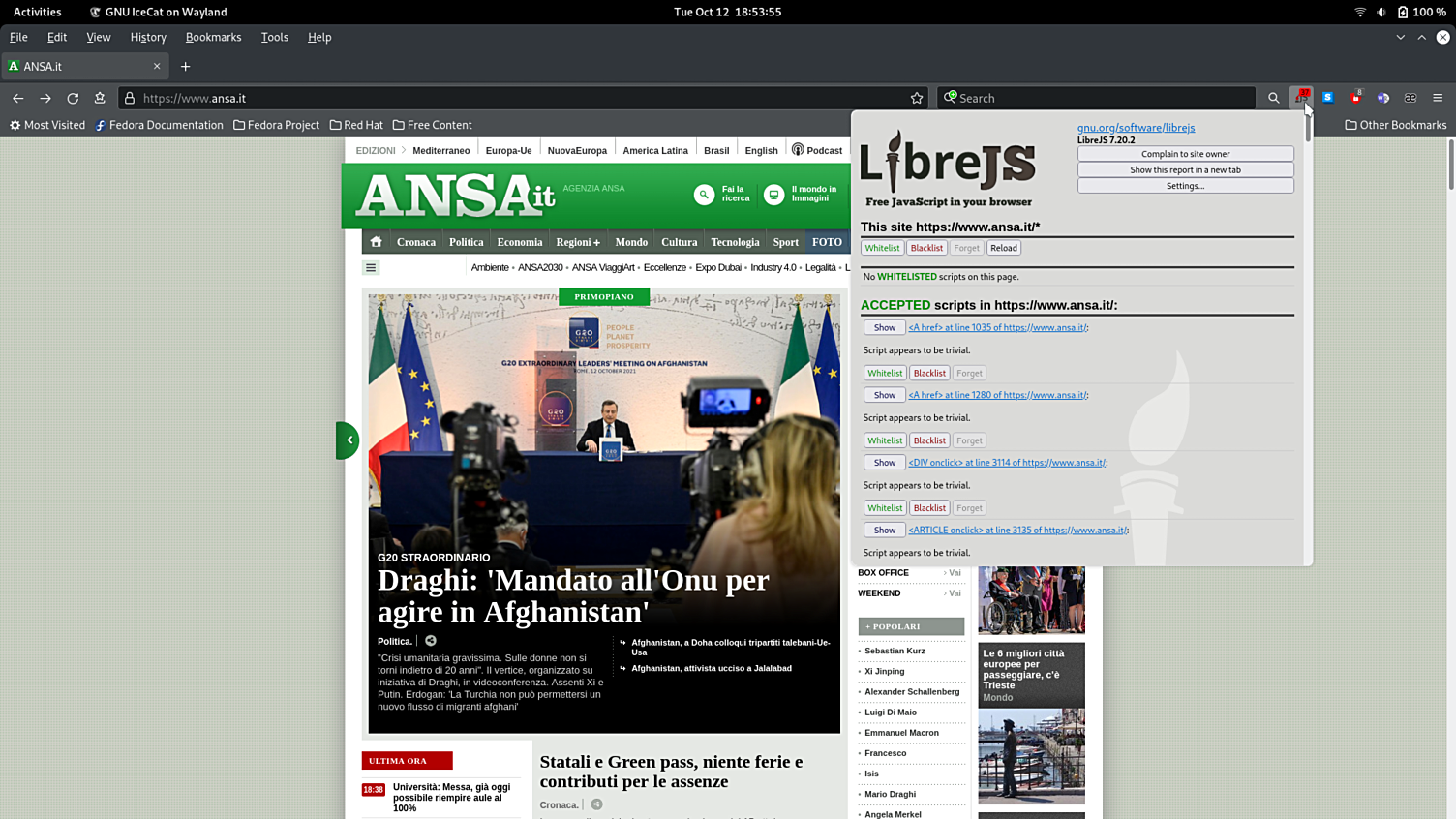Blacklist the entire ansa.it site in LibreJS
Viewport: 1456px width, 819px height.
click(926, 248)
